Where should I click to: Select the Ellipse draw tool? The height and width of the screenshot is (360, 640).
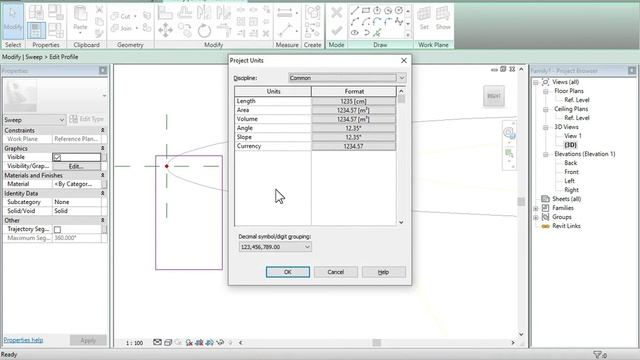(x=355, y=33)
